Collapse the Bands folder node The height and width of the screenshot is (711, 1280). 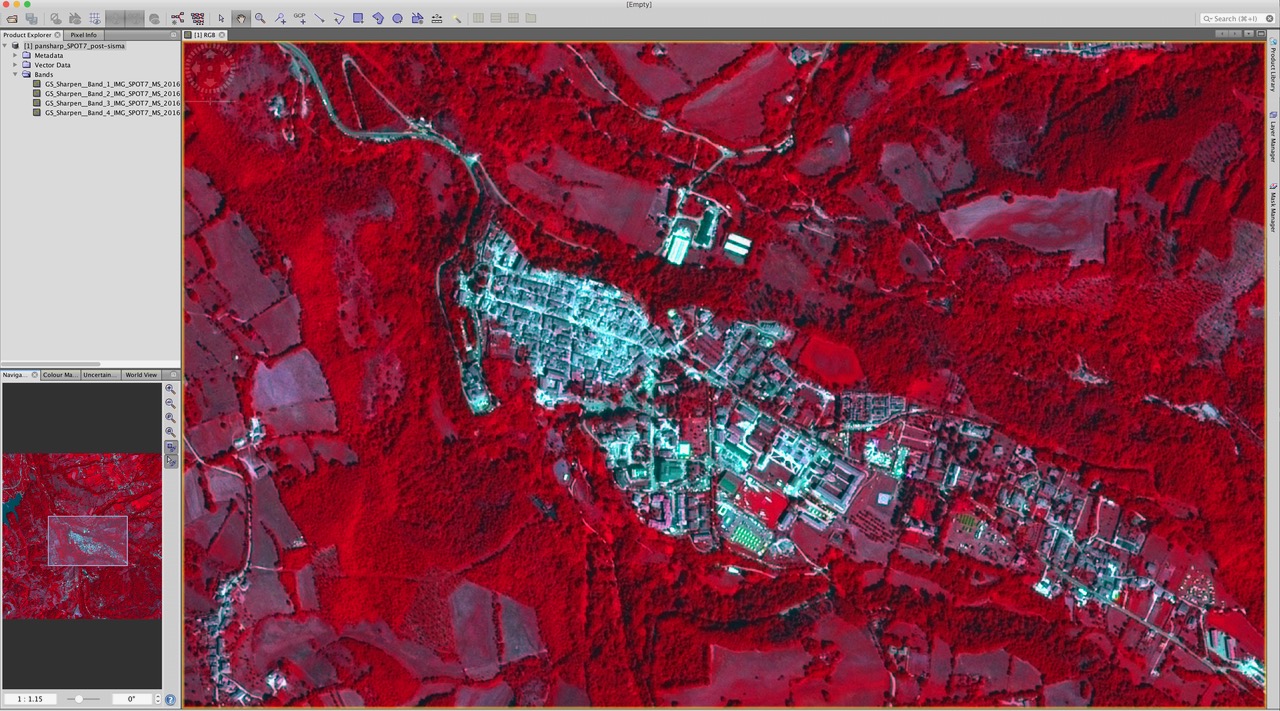15,75
